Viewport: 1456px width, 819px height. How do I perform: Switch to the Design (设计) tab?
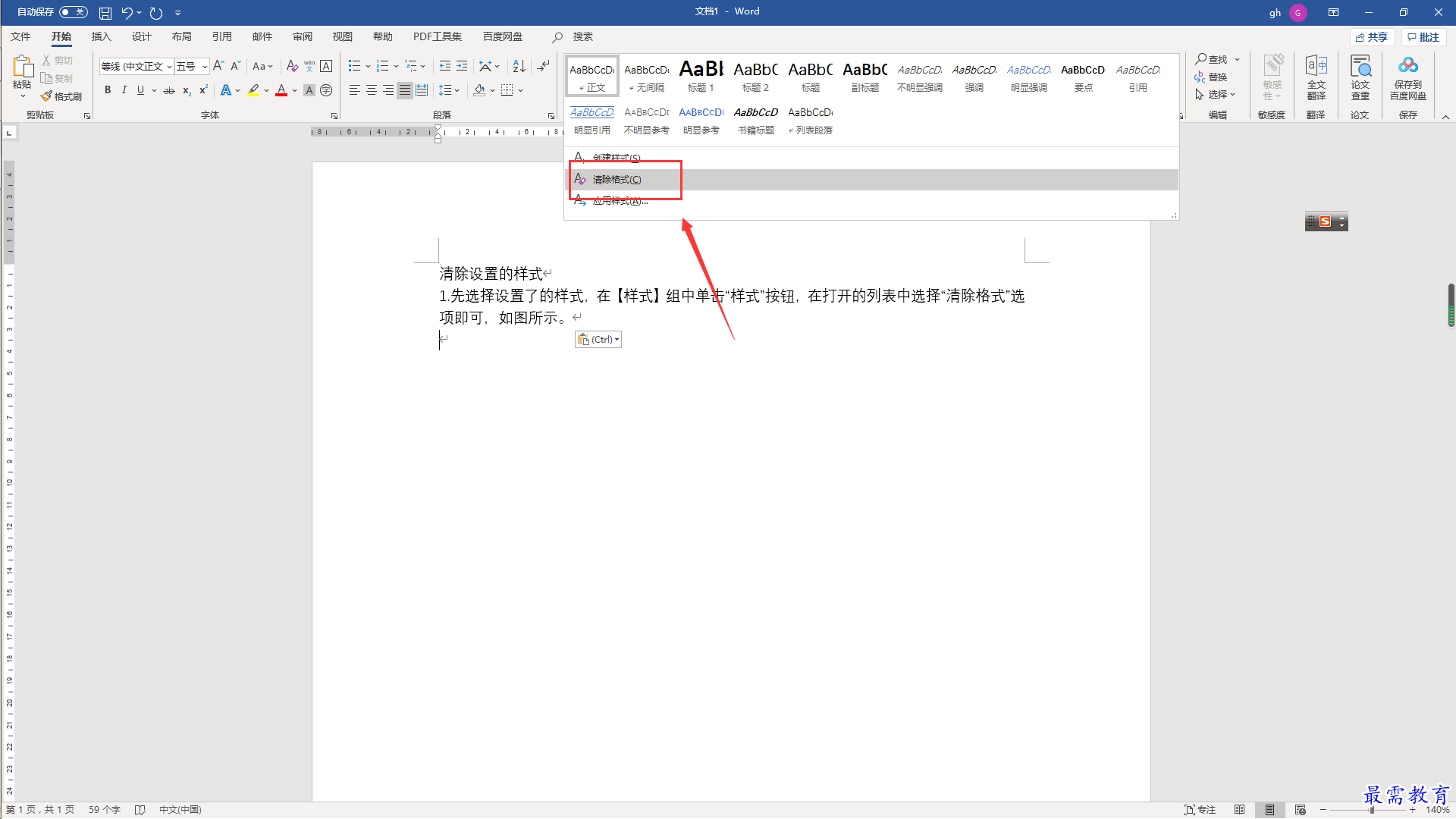click(141, 36)
